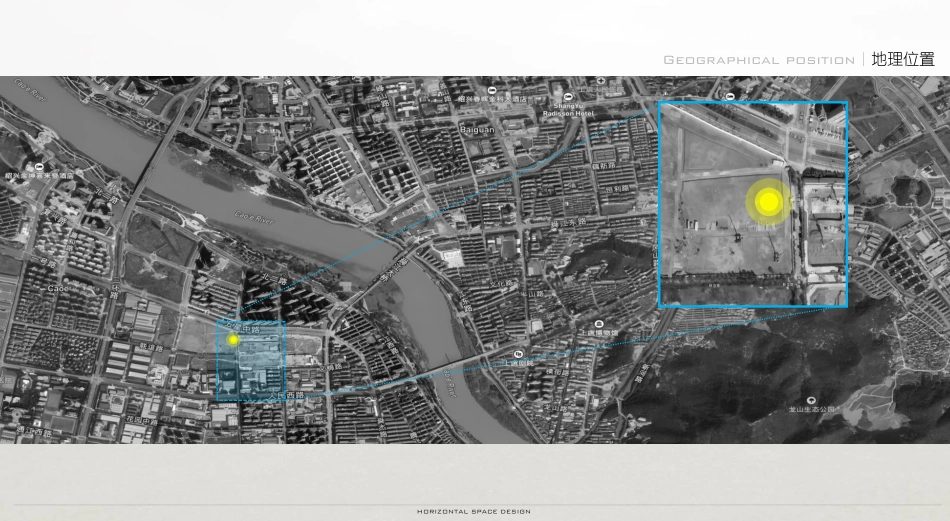The height and width of the screenshot is (521, 950).
Task: Click the Baiguan district label
Action: [476, 130]
